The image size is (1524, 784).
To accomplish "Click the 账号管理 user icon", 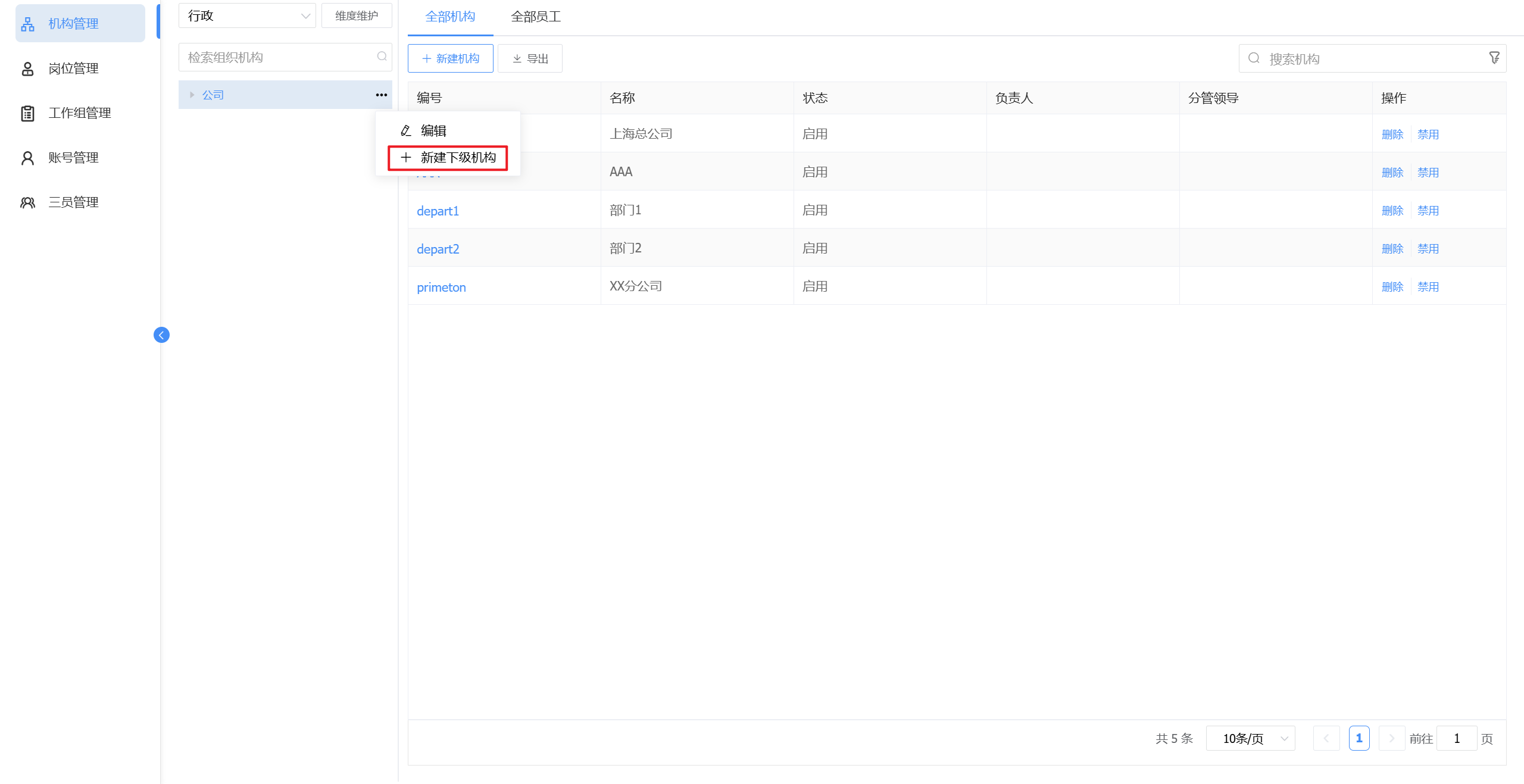I will click(27, 158).
